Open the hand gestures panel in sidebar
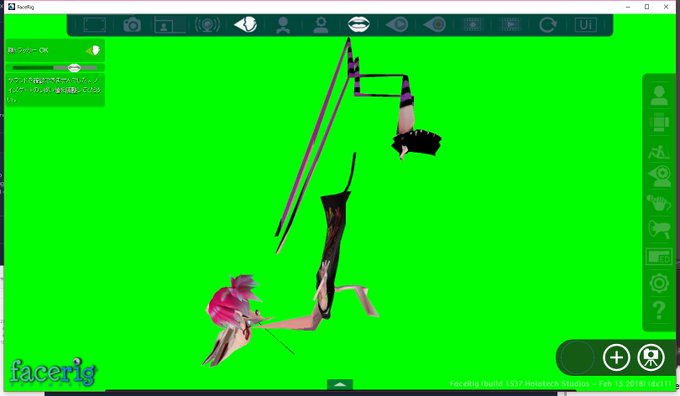This screenshot has height=396, width=680. (659, 203)
